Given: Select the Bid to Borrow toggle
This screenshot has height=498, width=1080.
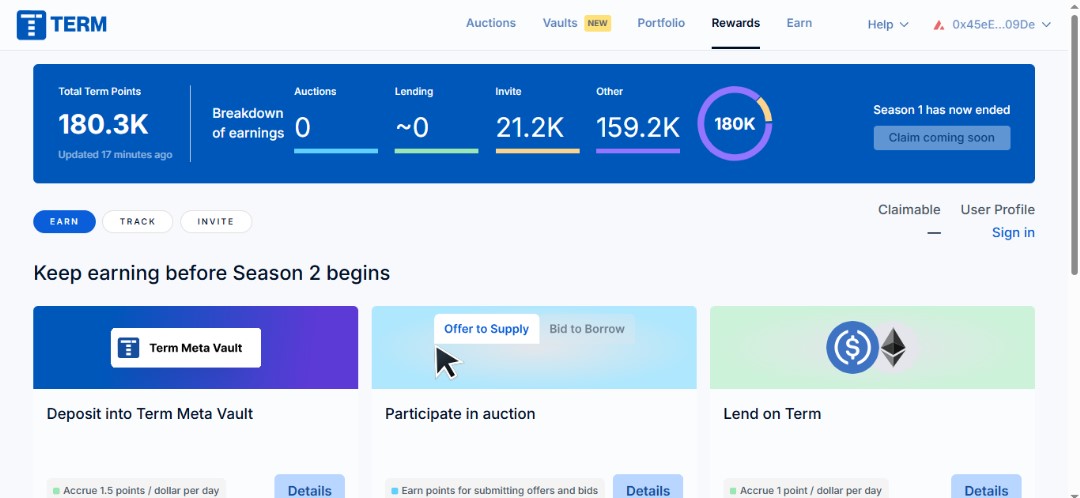Looking at the screenshot, I should 587,329.
